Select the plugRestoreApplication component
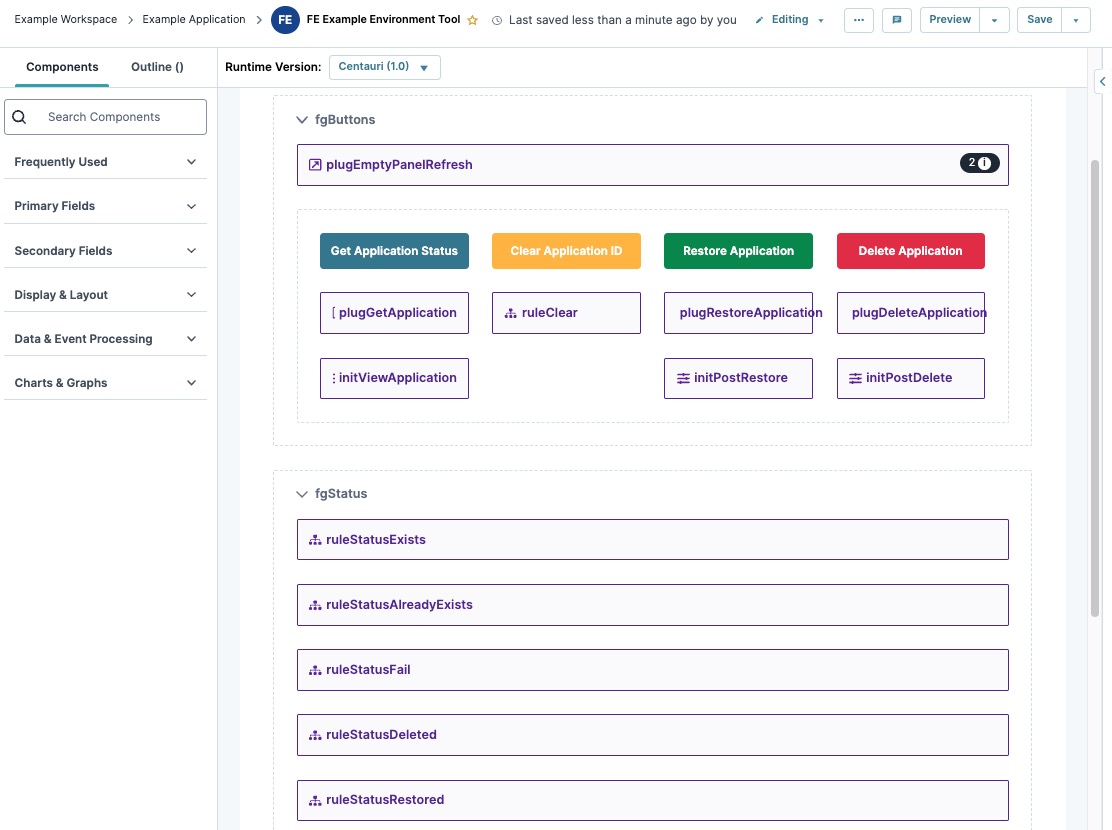This screenshot has height=830, width=1112. [738, 313]
